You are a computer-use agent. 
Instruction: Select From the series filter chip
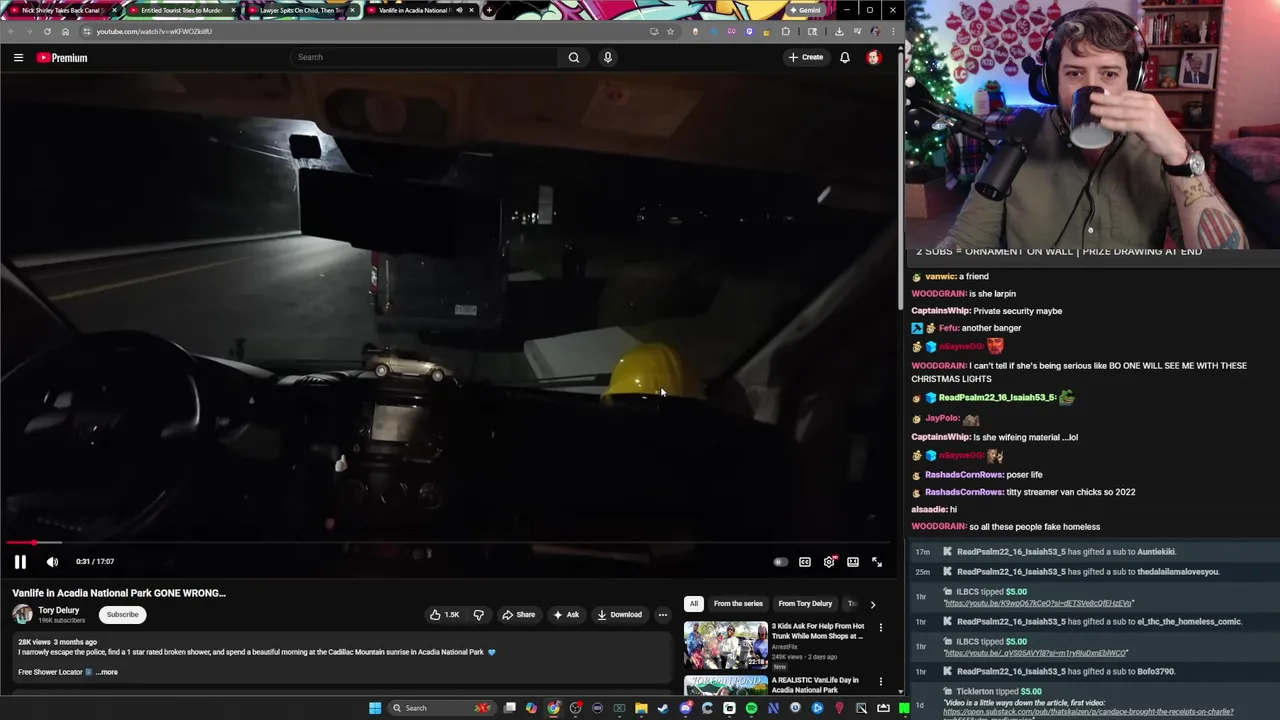coord(738,604)
